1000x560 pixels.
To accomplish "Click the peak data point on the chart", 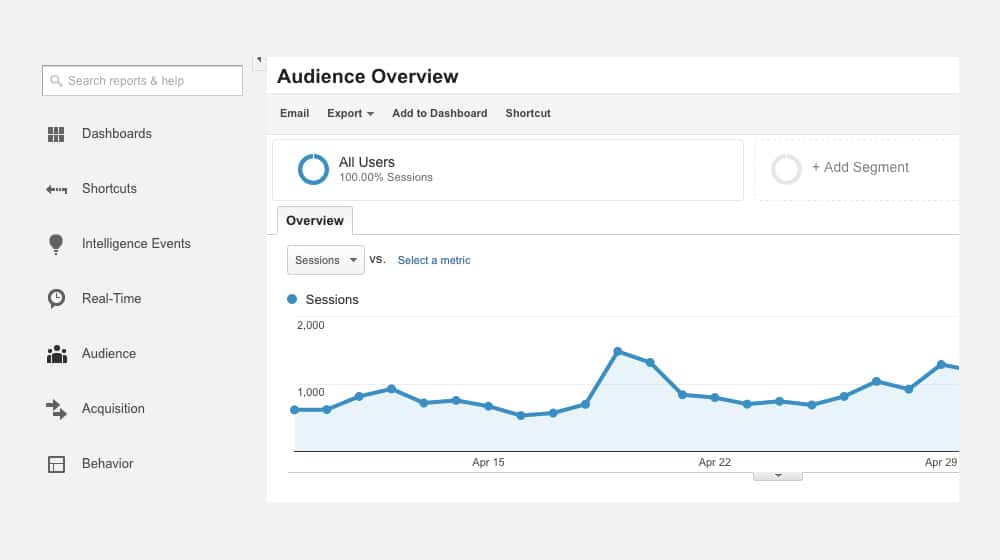I will (618, 351).
